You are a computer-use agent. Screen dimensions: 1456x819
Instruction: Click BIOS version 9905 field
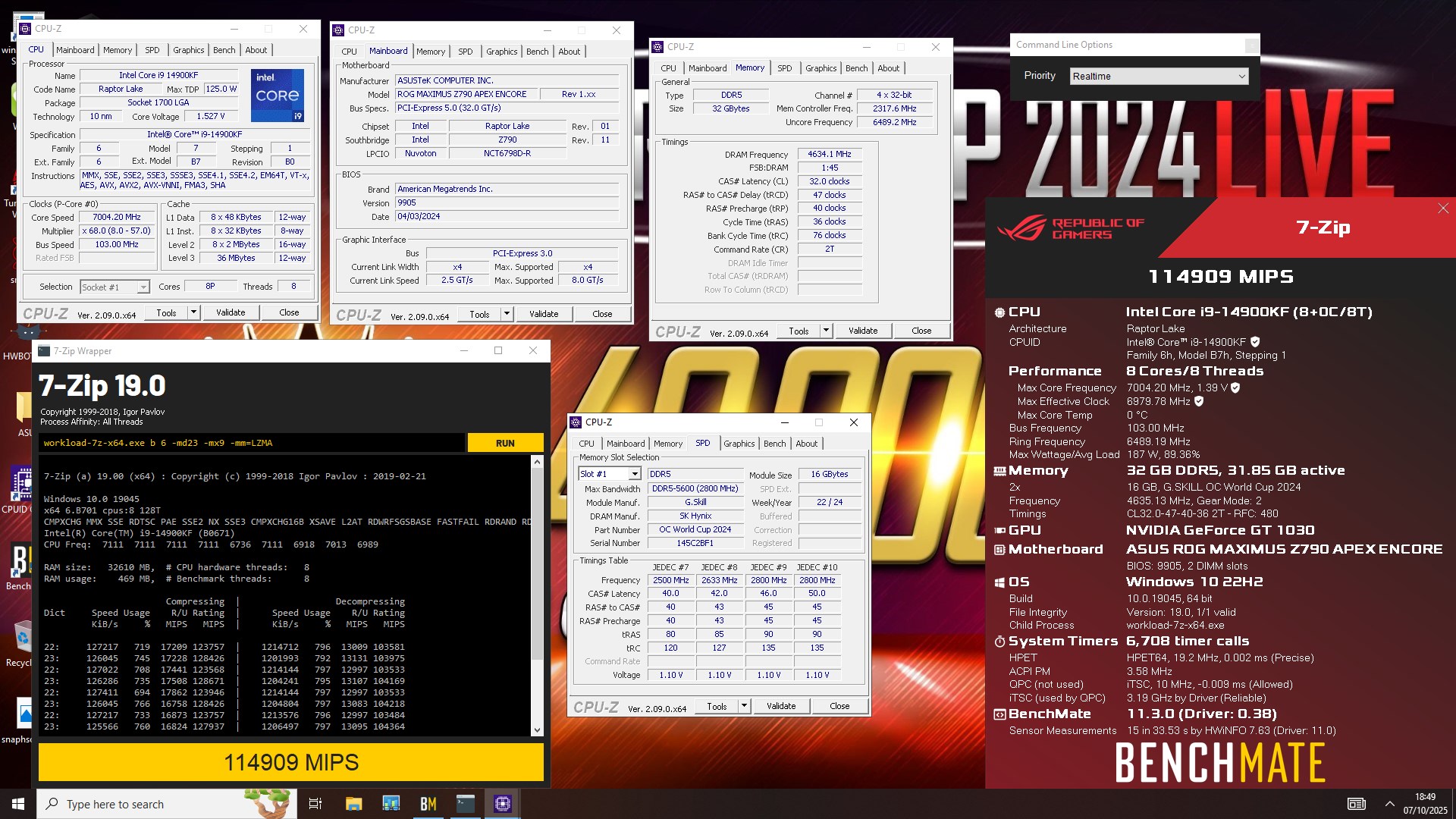point(507,202)
